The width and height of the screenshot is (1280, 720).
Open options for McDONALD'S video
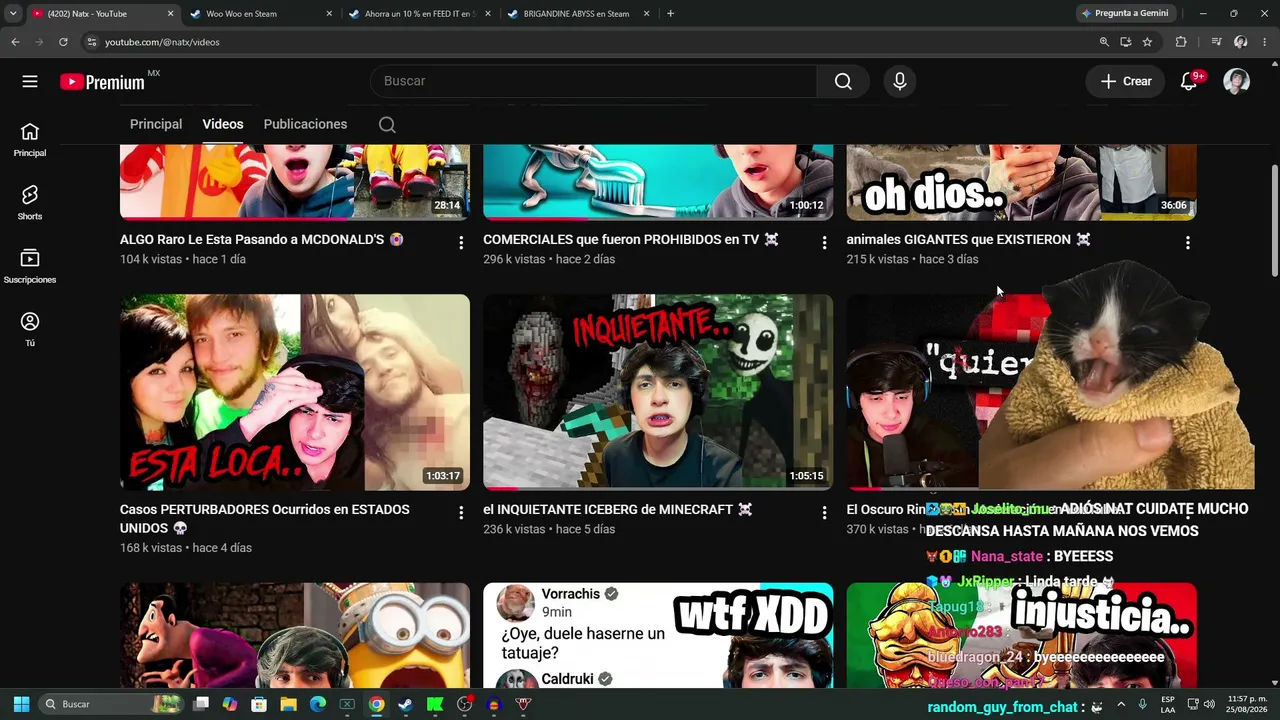[x=461, y=243]
